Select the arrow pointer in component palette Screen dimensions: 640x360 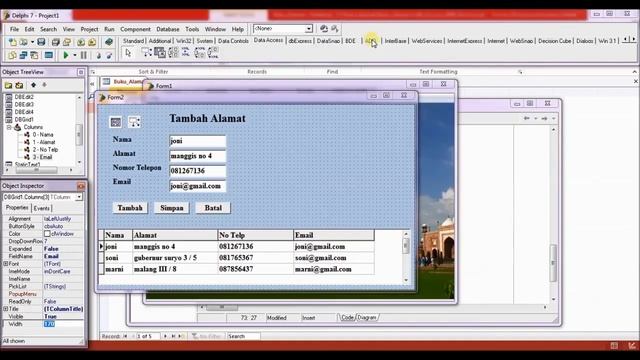[x=128, y=53]
